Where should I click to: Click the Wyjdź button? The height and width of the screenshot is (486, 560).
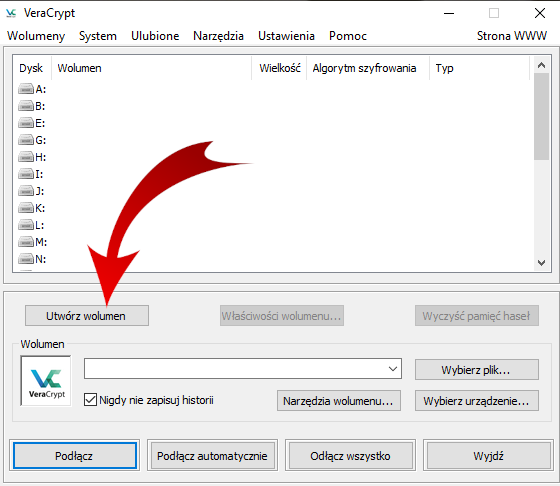point(488,456)
